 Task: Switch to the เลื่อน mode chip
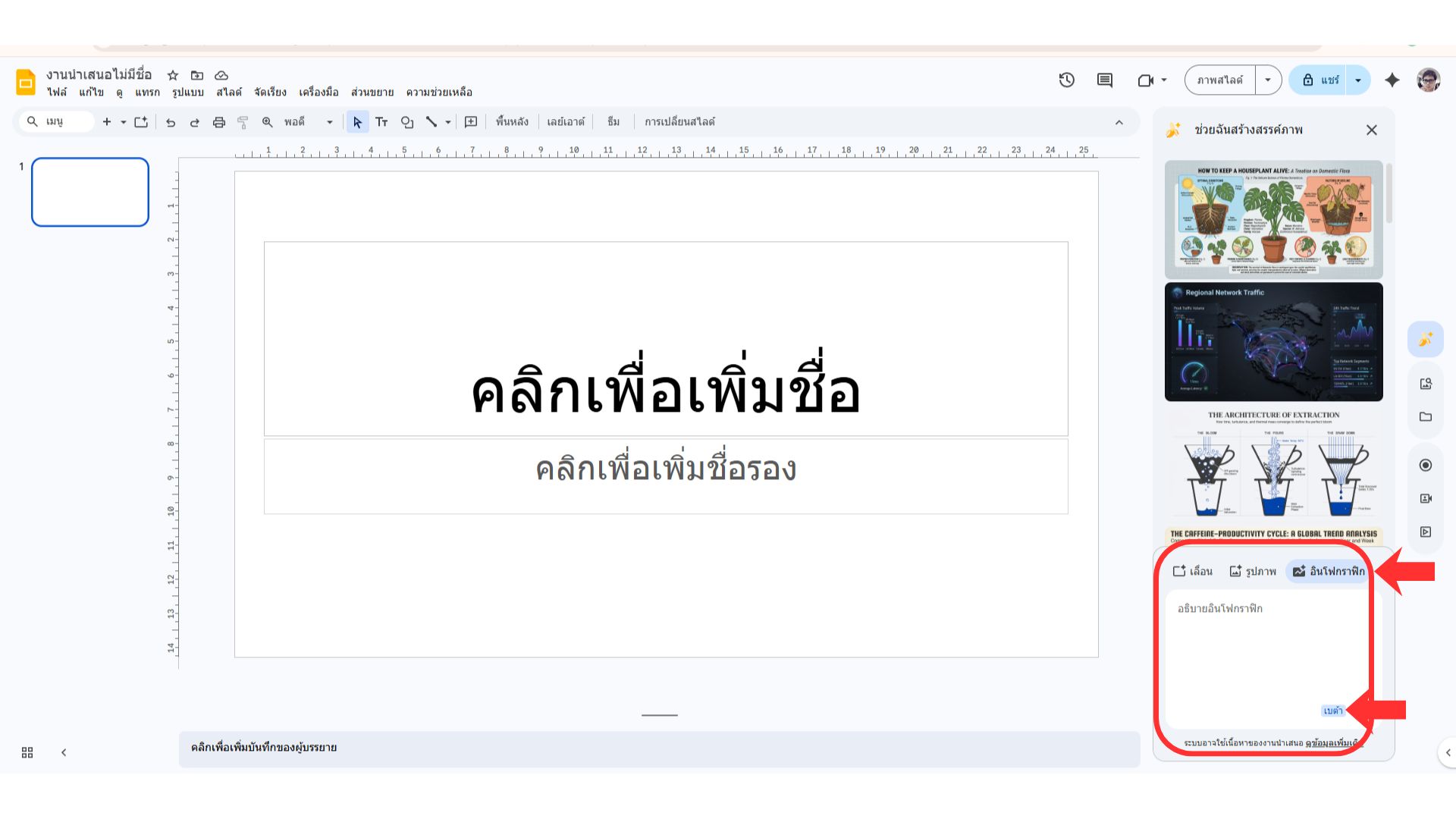[x=1193, y=571]
